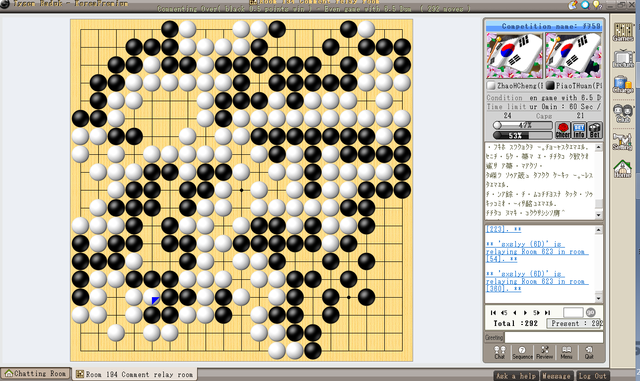Click the Bet dice button
This screenshot has height=381, width=640.
[595, 130]
